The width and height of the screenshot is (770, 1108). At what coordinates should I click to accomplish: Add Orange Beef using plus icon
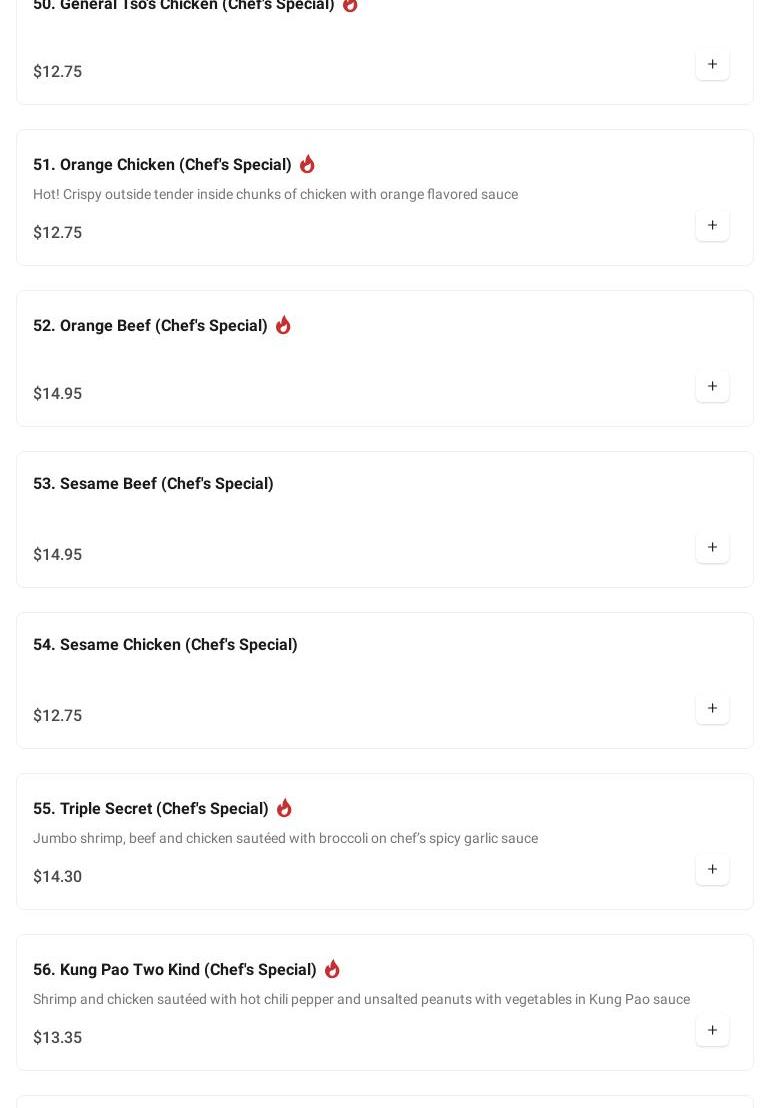tap(712, 387)
